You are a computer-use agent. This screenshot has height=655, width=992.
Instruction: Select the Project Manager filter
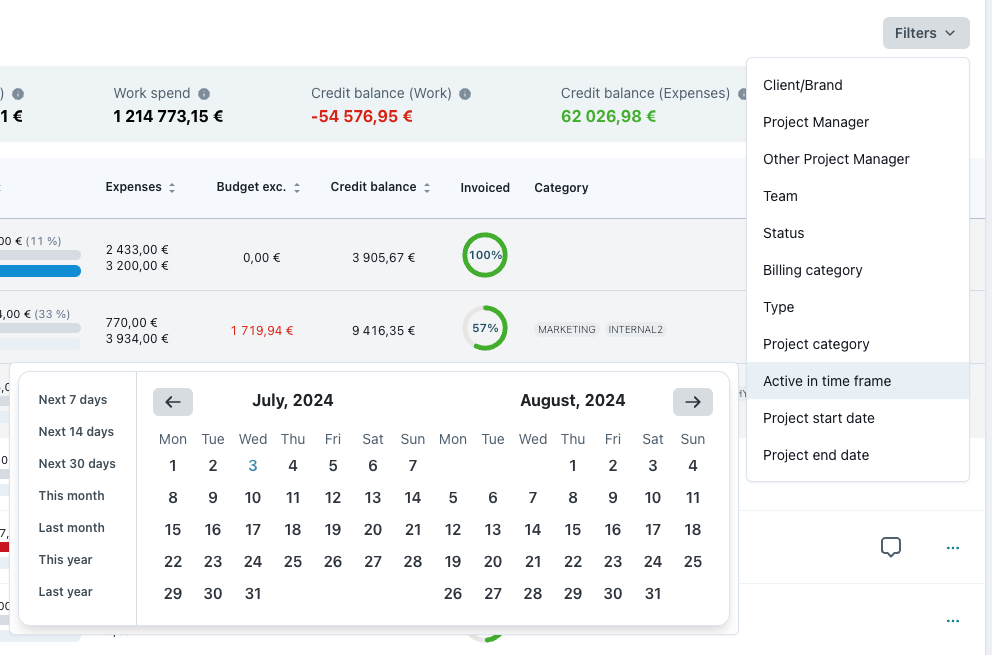[858, 122]
